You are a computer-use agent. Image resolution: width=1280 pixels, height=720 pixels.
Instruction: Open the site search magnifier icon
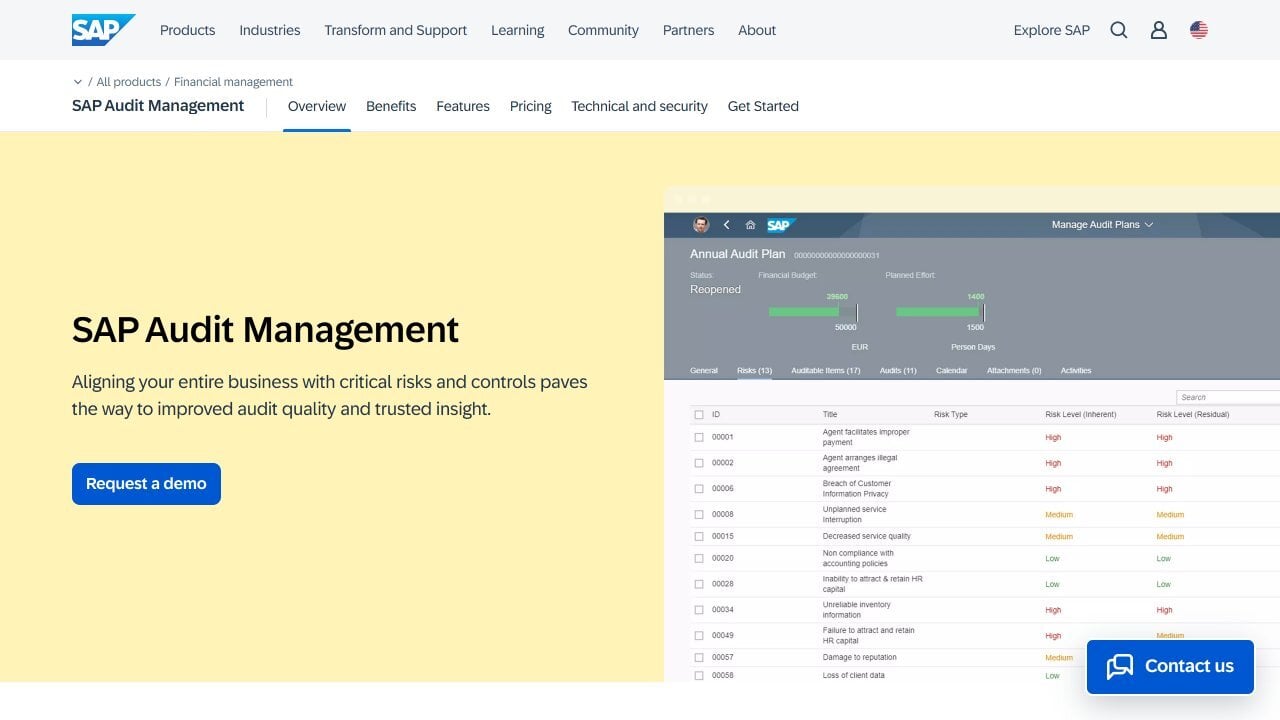[x=1118, y=30]
